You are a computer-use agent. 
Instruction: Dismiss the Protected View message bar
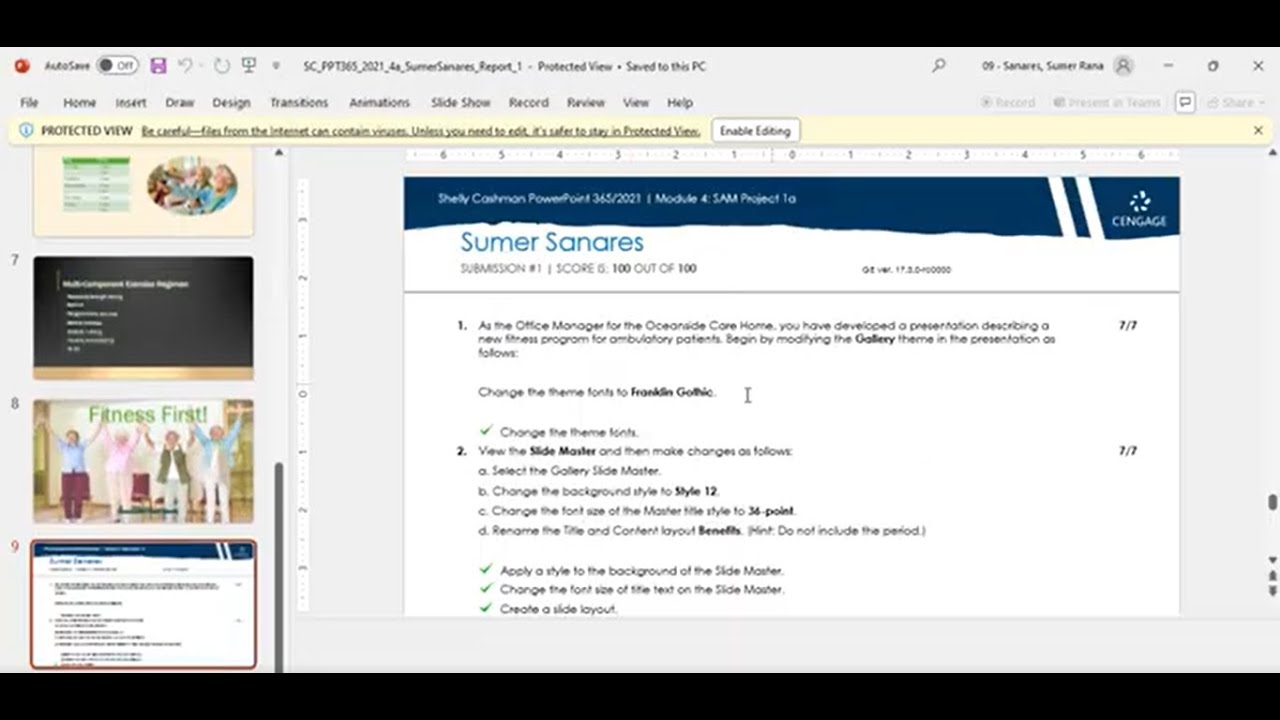1258,131
